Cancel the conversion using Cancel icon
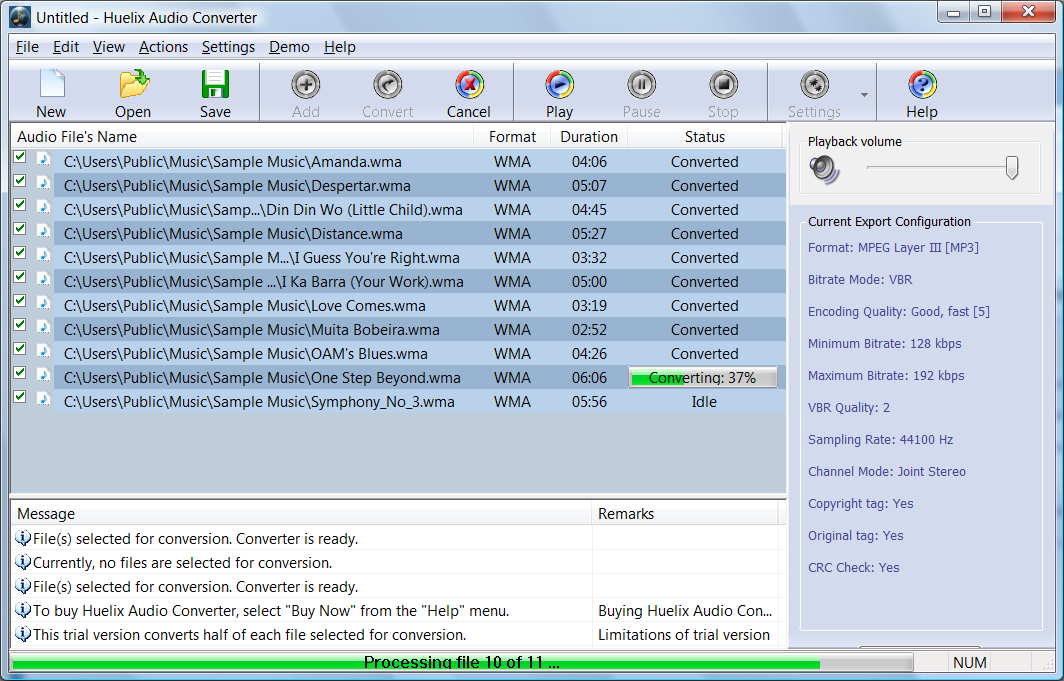The image size is (1064, 681). [469, 86]
